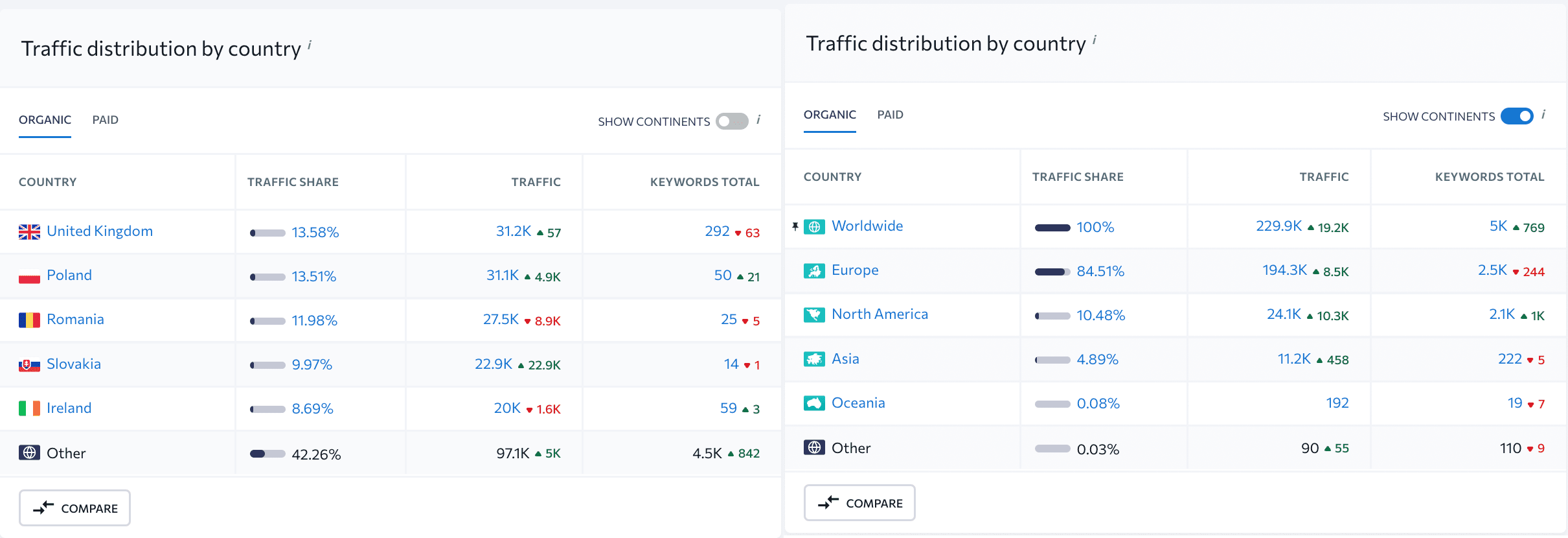This screenshot has height=538, width=1568.
Task: Open the United Kingdom link
Action: tap(100, 231)
